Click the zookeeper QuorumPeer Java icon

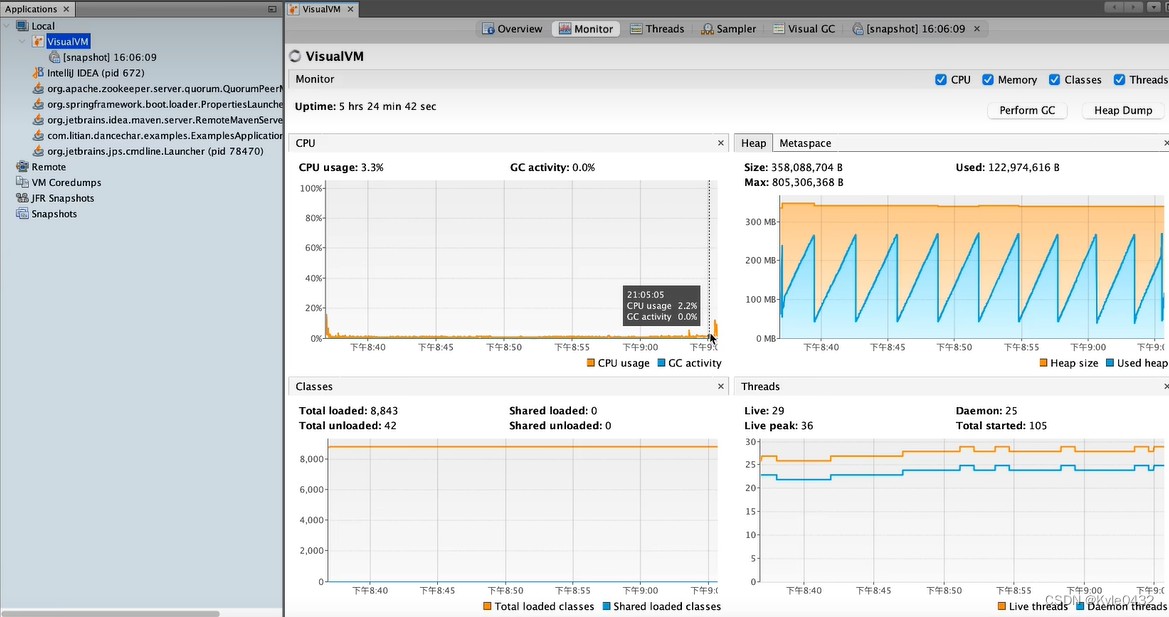click(x=38, y=89)
